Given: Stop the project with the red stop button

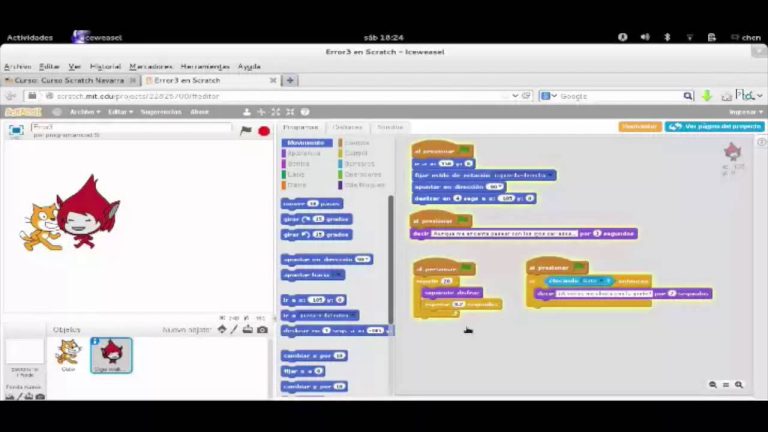Looking at the screenshot, I should (264, 131).
